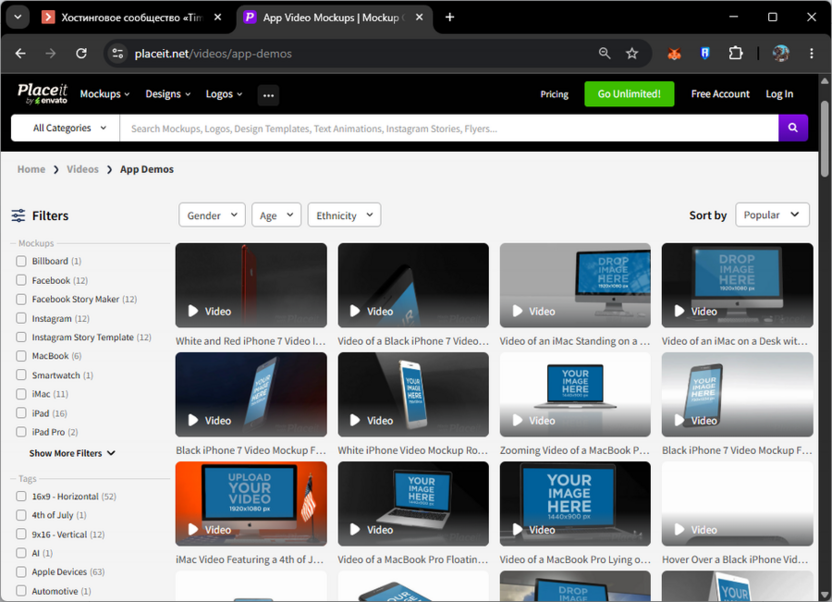The height and width of the screenshot is (602, 832).
Task: Open the Pricing link
Action: 554,94
